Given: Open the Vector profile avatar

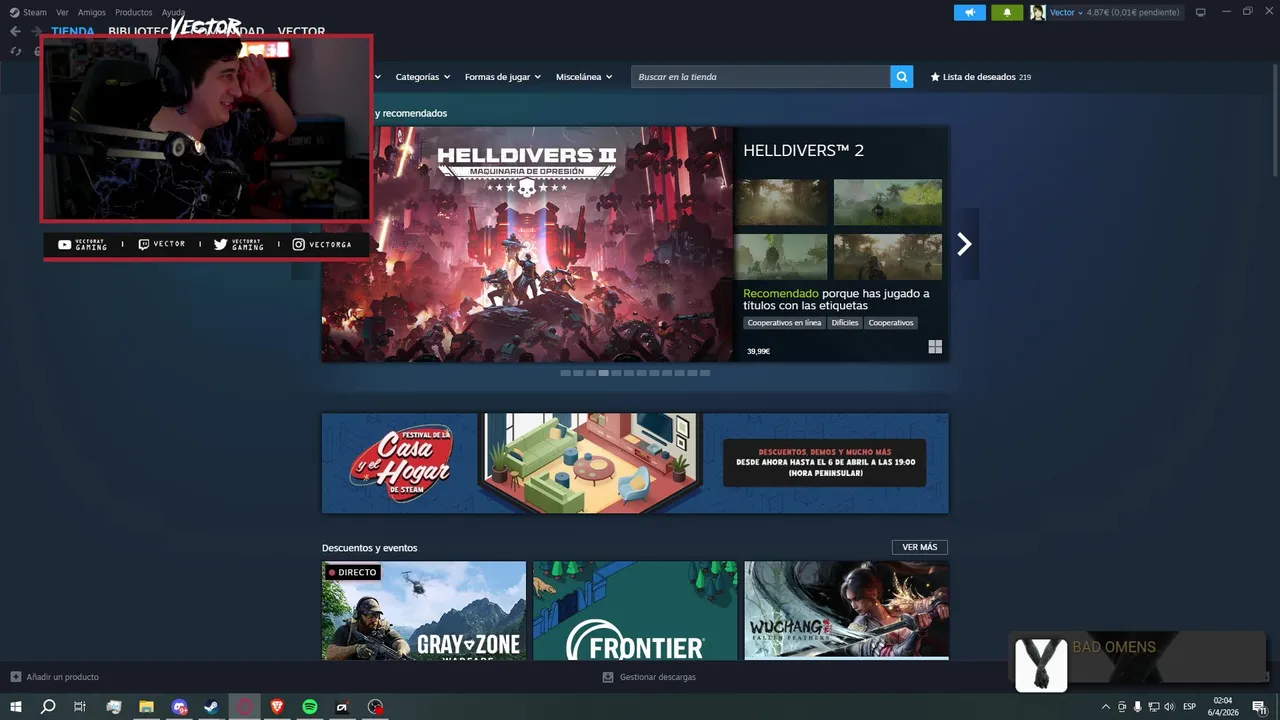Looking at the screenshot, I should (1038, 12).
